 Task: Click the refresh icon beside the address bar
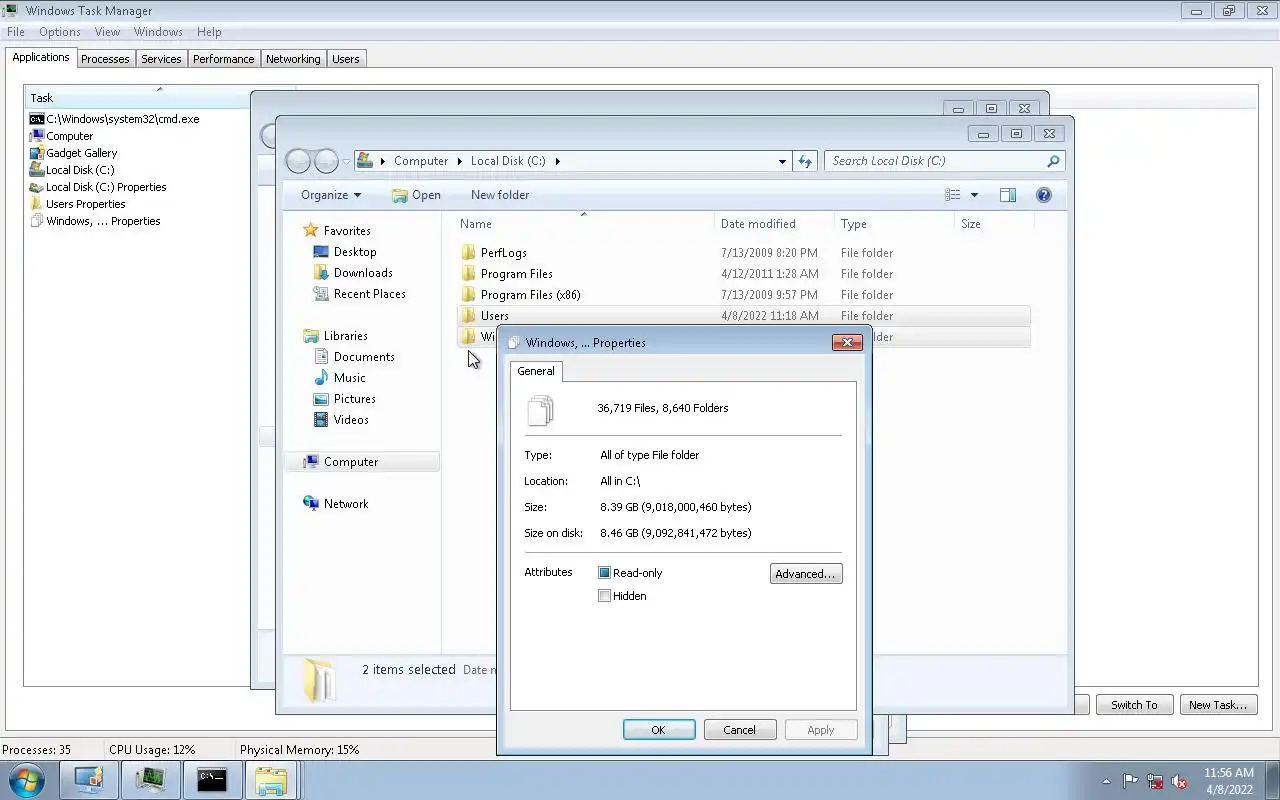(x=805, y=161)
